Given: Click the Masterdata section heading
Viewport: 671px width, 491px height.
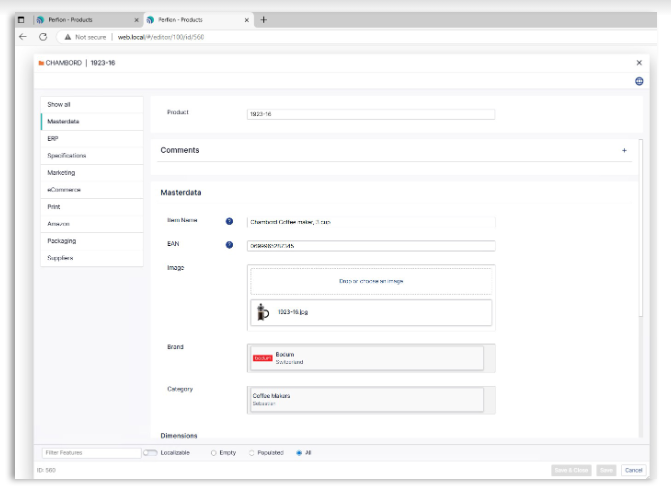Looking at the screenshot, I should (x=181, y=193).
